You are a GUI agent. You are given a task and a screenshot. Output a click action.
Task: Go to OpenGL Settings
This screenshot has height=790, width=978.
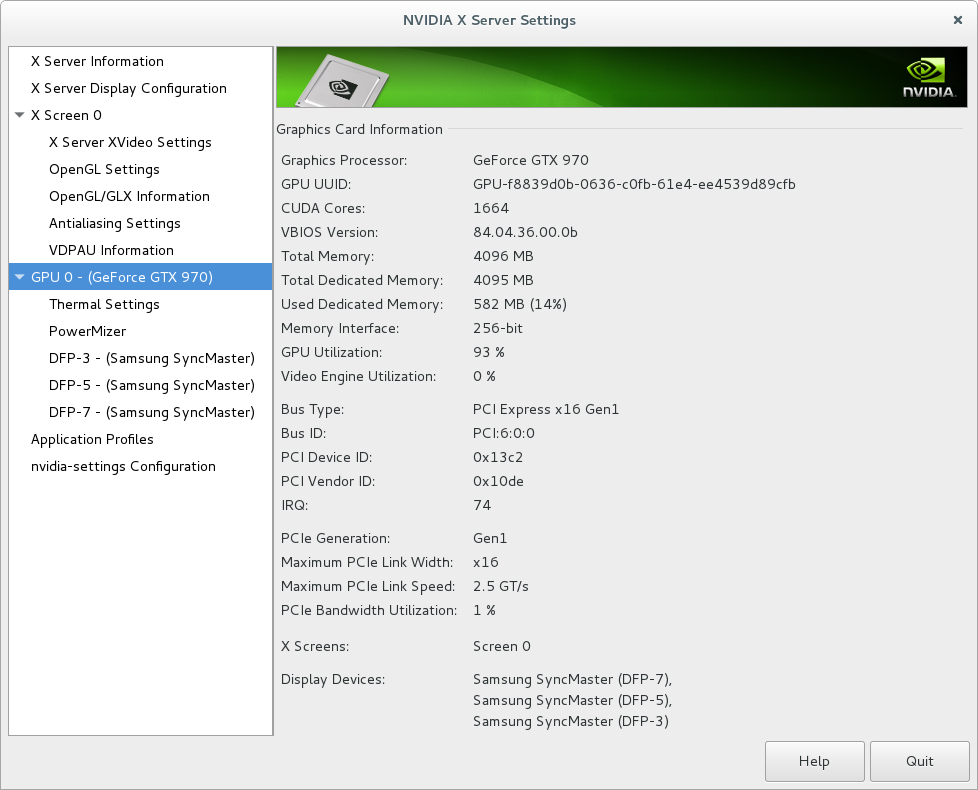pos(104,170)
